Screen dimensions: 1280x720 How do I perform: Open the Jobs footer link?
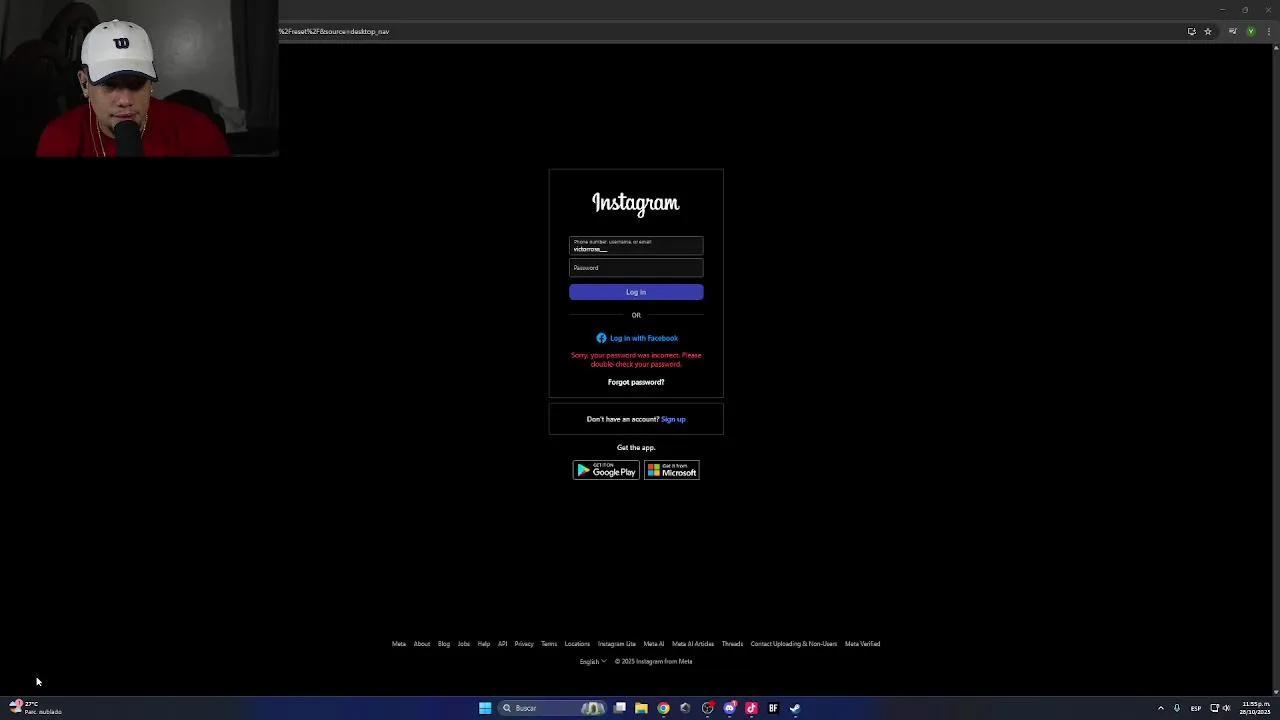464,644
